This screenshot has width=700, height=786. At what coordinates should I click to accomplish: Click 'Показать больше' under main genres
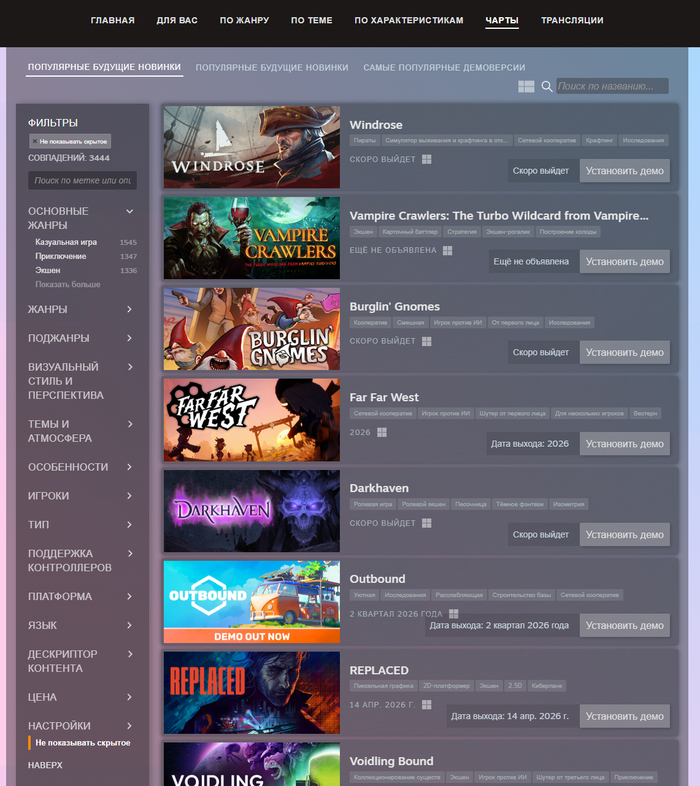67,284
